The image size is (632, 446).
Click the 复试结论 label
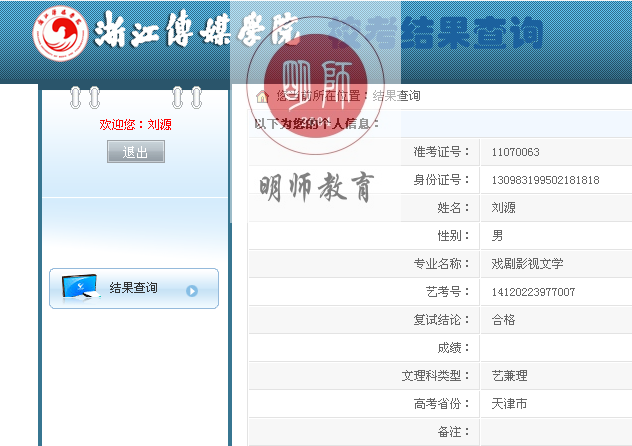[442, 319]
